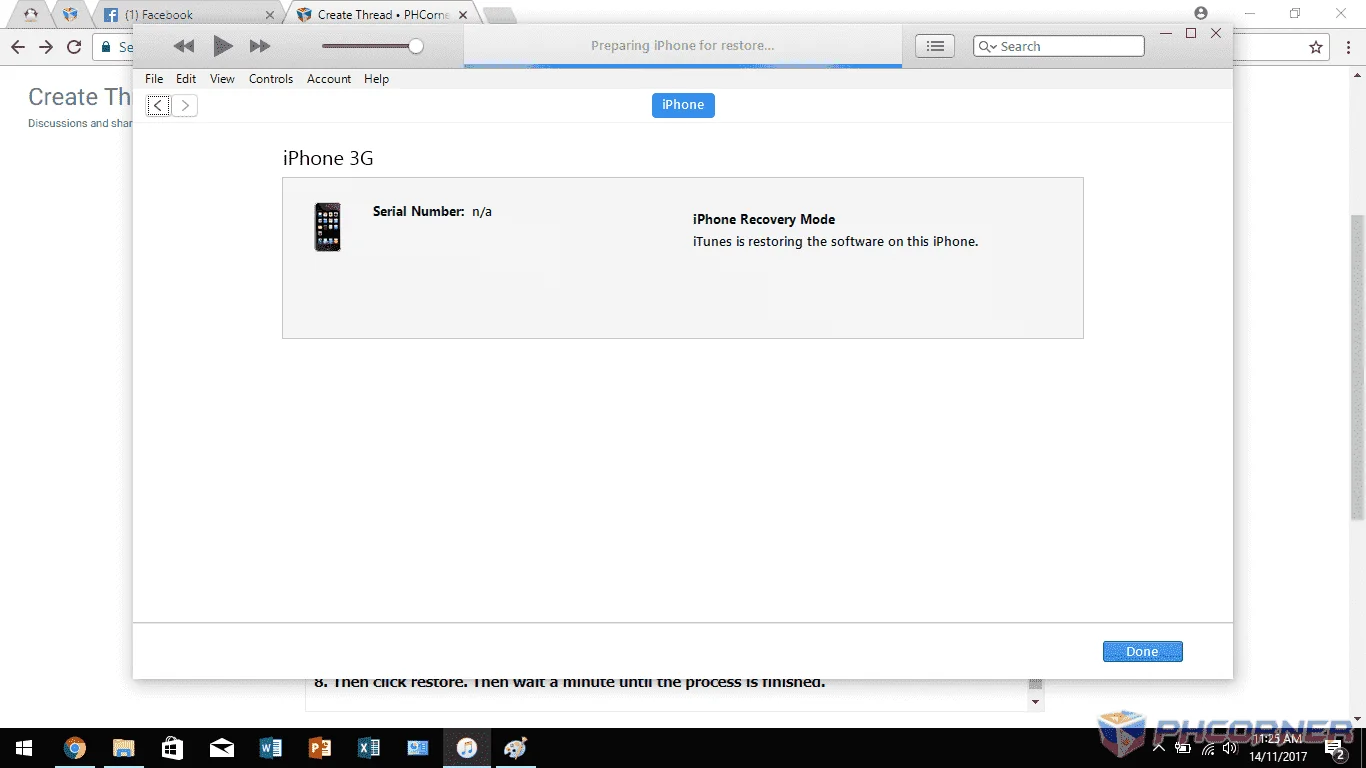Open the search magnifier dropdown in iTunes
1366x768 pixels.
(987, 46)
